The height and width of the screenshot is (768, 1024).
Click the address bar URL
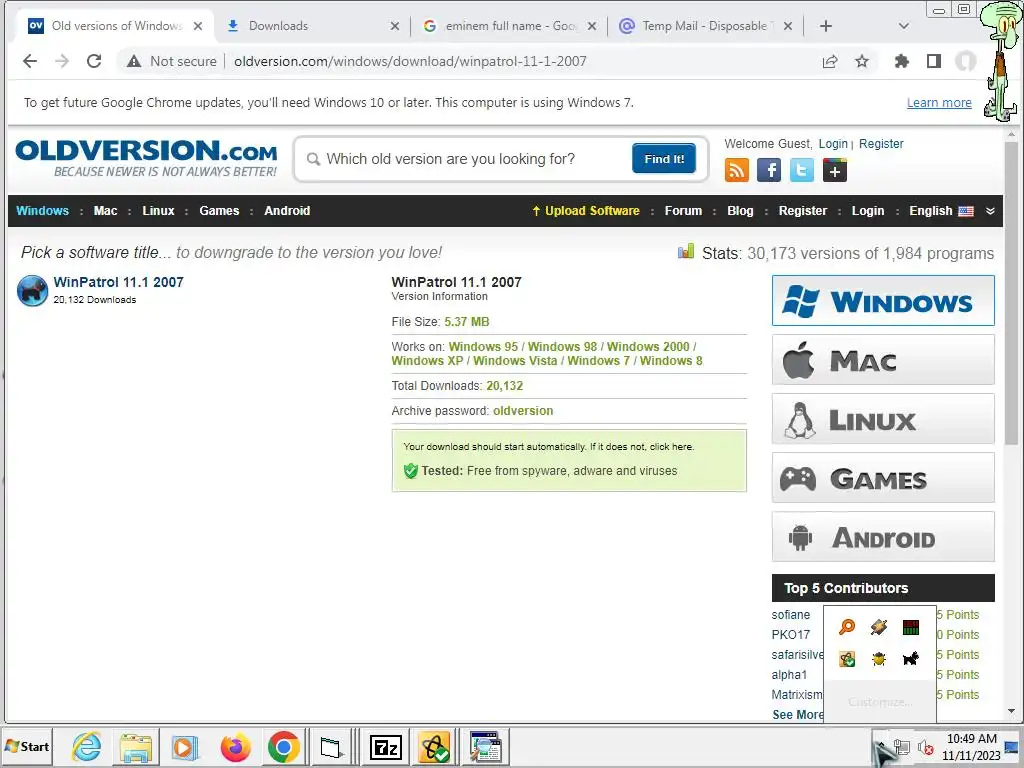coord(410,61)
